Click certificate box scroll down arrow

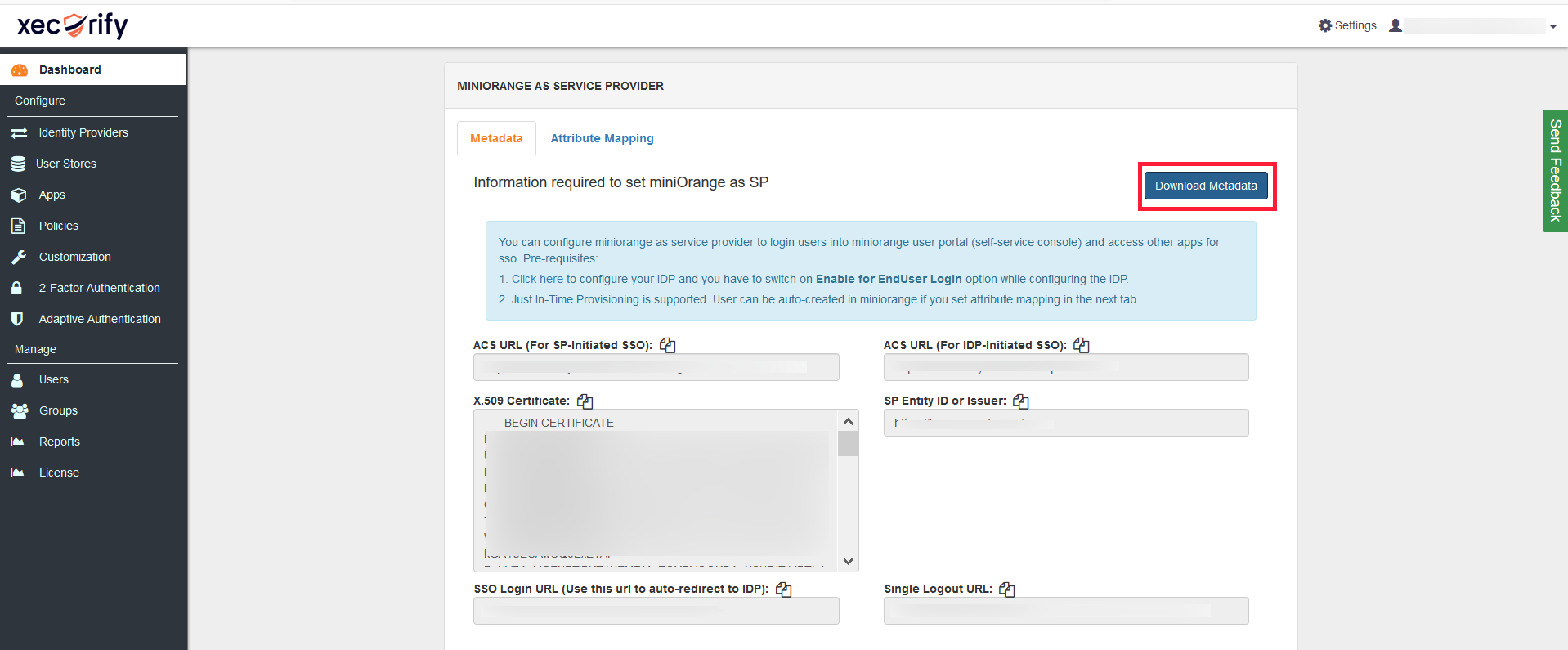[849, 561]
